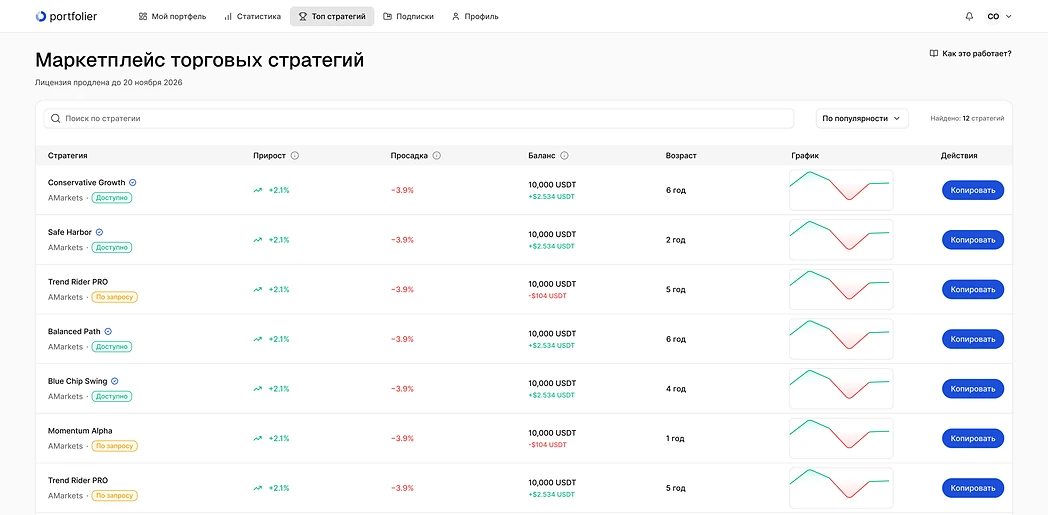Click По запросу badge under Momentum Alpha

click(x=114, y=446)
